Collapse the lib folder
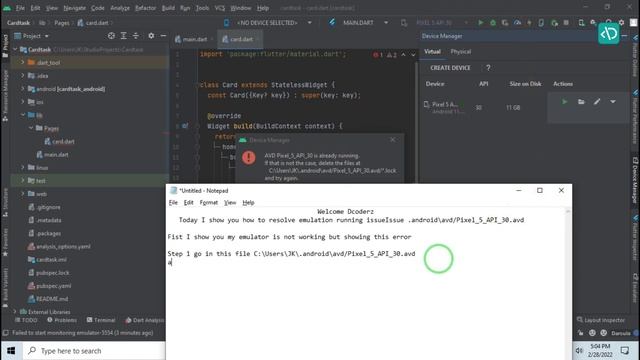This screenshot has width=640, height=360. (23, 115)
